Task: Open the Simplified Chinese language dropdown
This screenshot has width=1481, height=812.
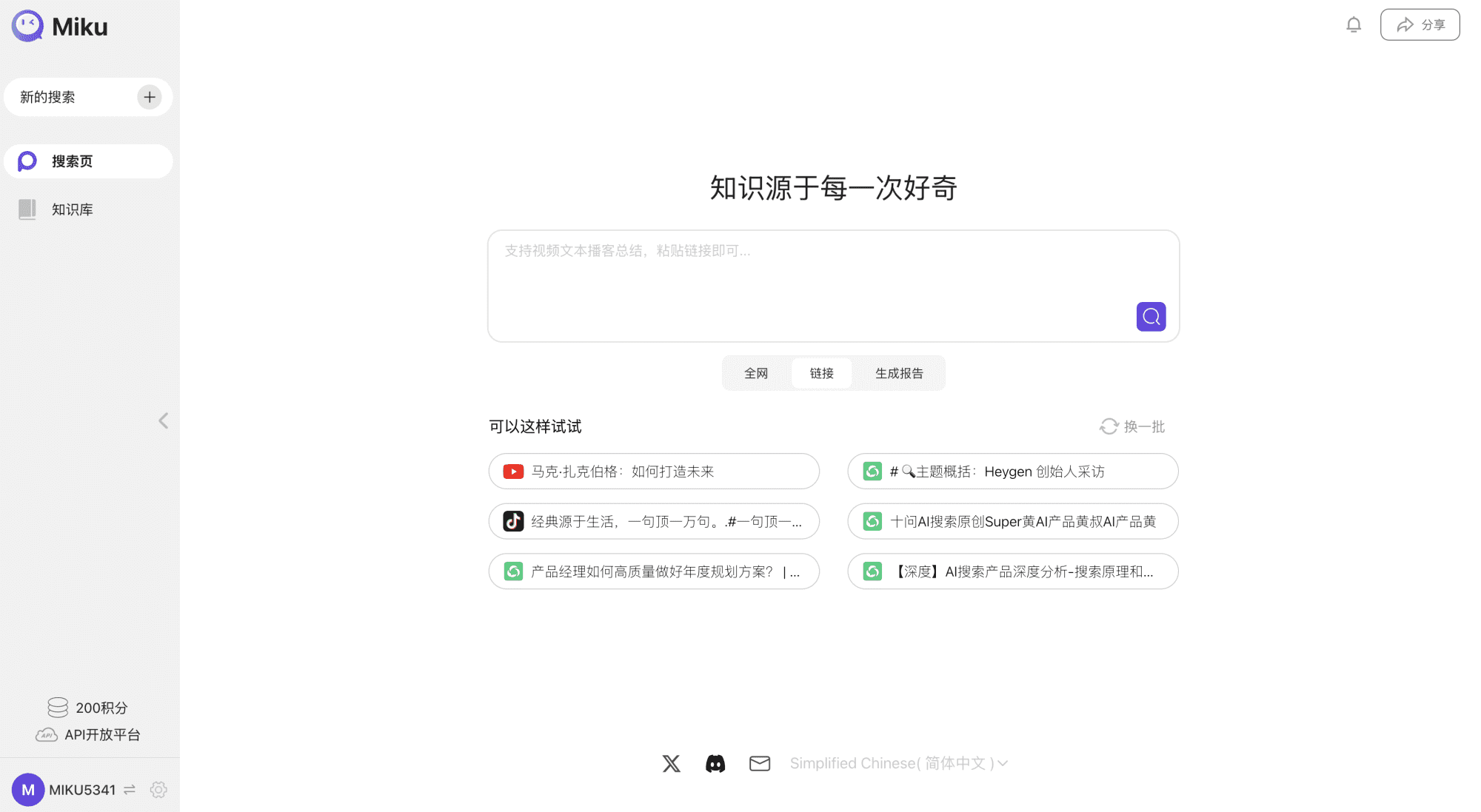Action: click(898, 763)
